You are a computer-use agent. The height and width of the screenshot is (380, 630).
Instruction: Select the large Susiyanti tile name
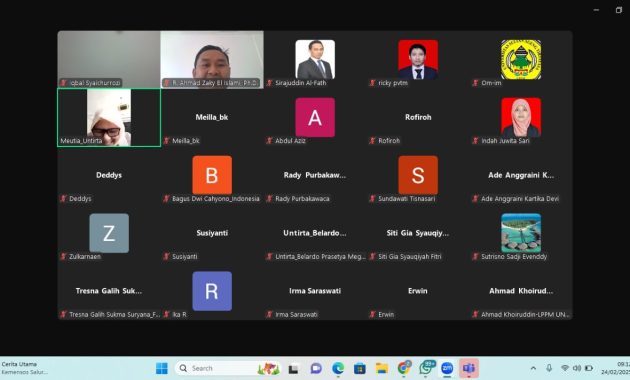(212, 233)
